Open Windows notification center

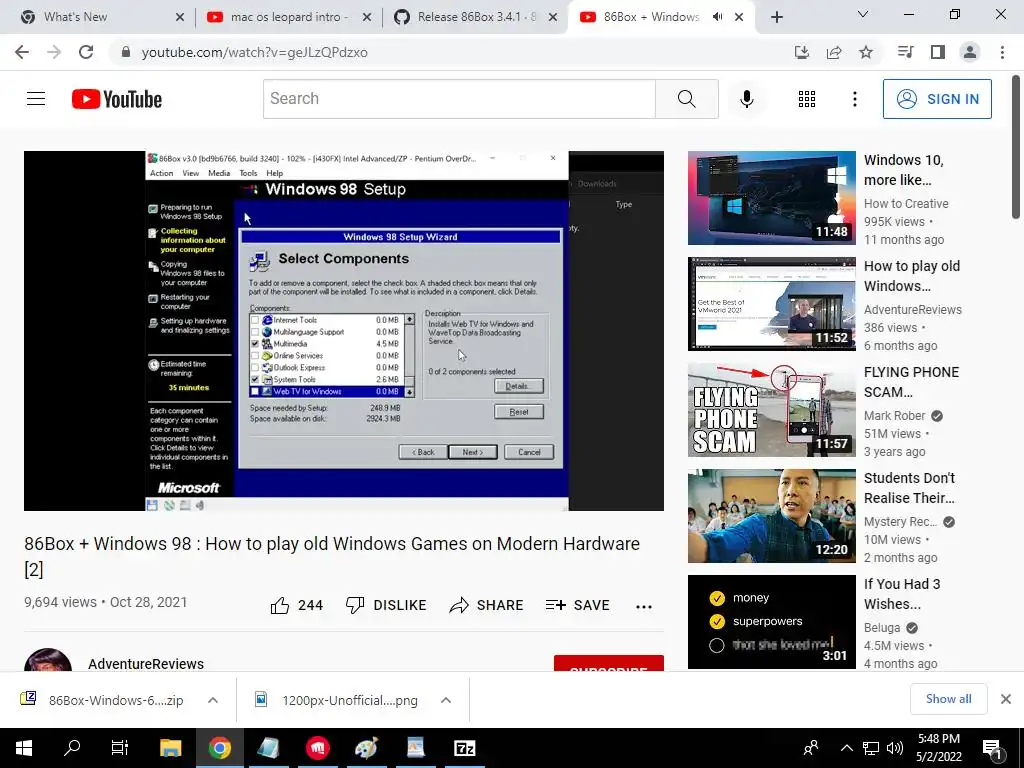991,748
